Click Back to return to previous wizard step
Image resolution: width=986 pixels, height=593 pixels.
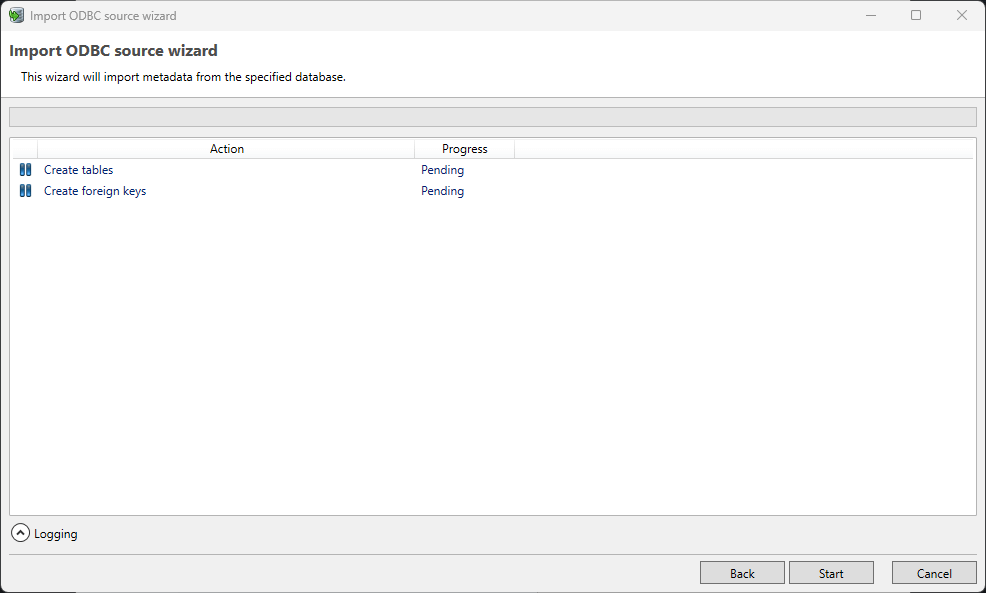742,572
